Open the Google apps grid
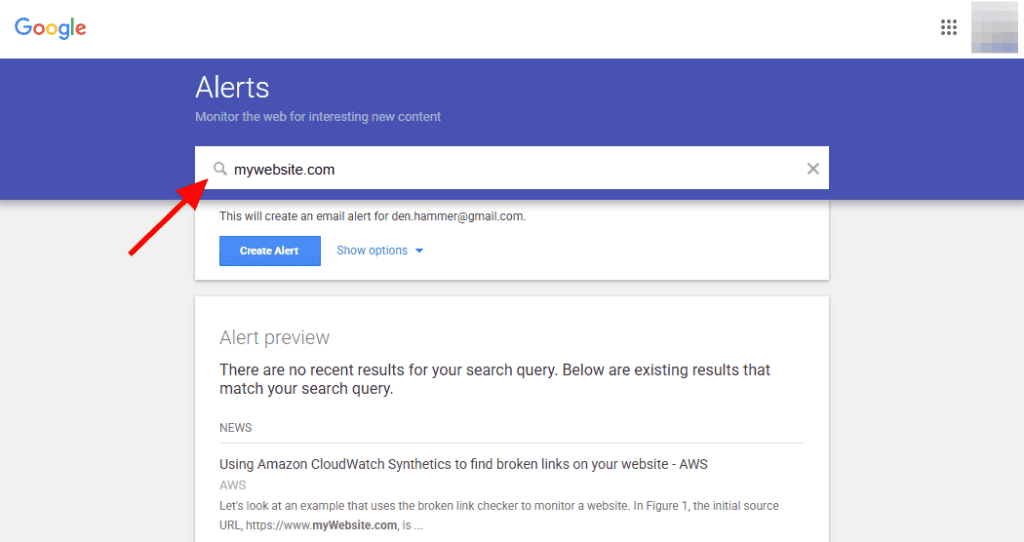The width and height of the screenshot is (1024, 542). 949,27
